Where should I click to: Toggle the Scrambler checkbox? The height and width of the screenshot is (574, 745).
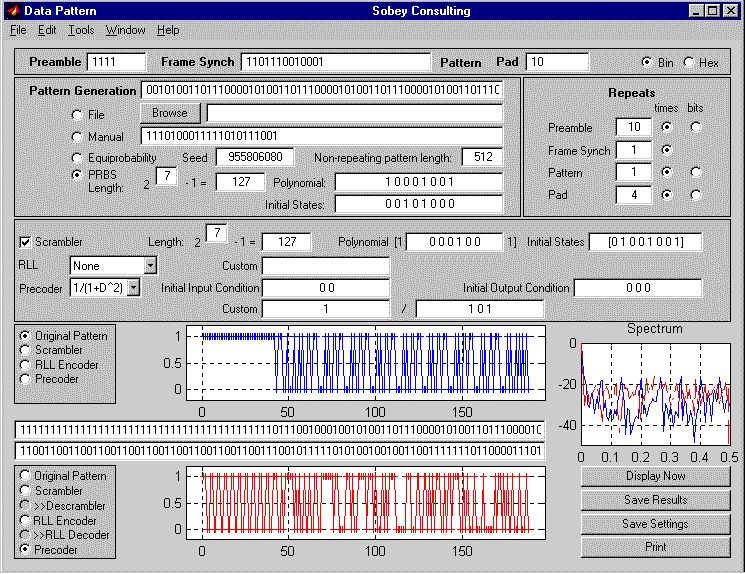[x=25, y=242]
